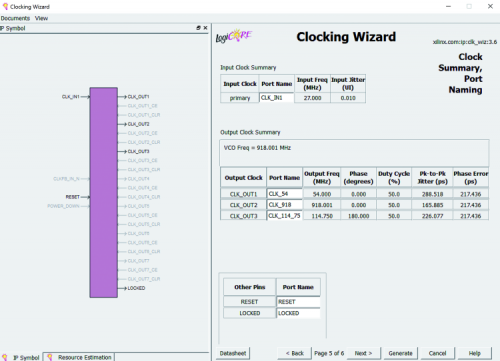500x361 pixels.
Task: Undock the IP Symbol panel
Action: tap(198, 28)
